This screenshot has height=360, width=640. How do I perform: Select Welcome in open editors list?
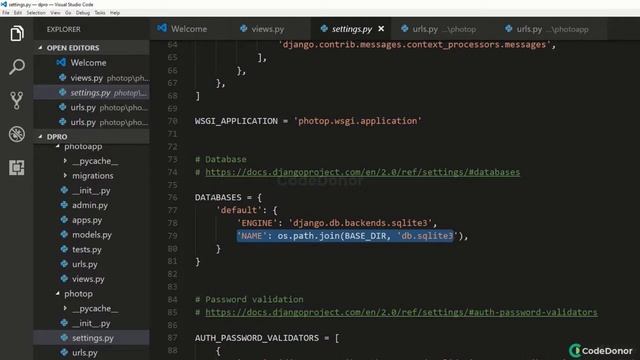coord(91,62)
